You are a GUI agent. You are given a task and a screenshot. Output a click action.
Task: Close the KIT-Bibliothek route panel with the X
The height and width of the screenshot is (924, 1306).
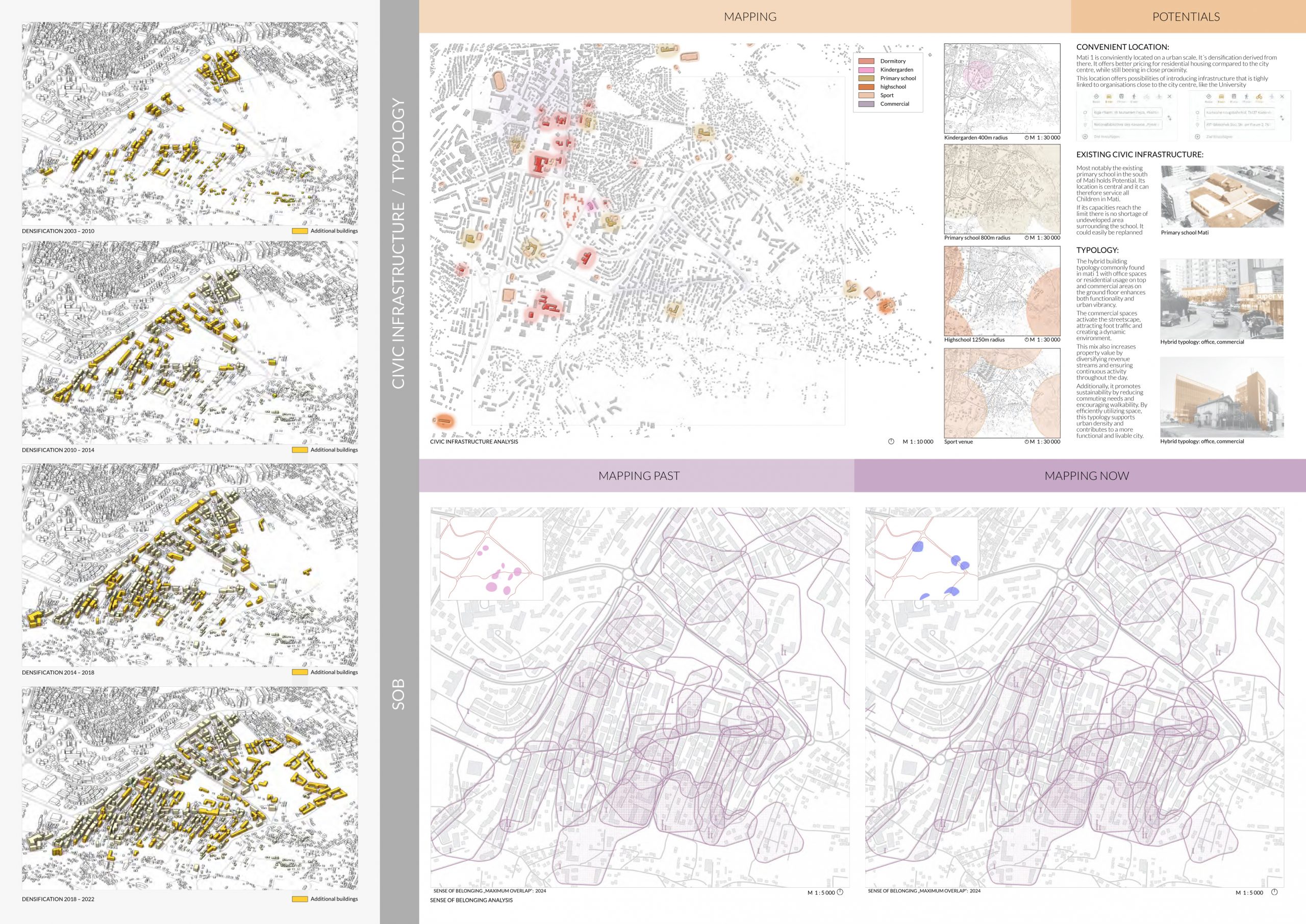[x=1282, y=97]
